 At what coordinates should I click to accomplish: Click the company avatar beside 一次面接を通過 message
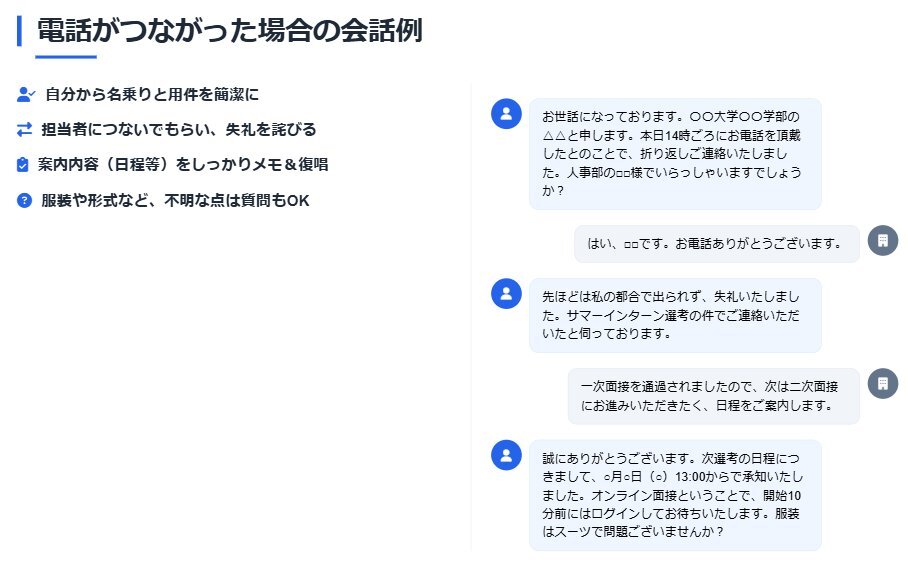(x=883, y=383)
